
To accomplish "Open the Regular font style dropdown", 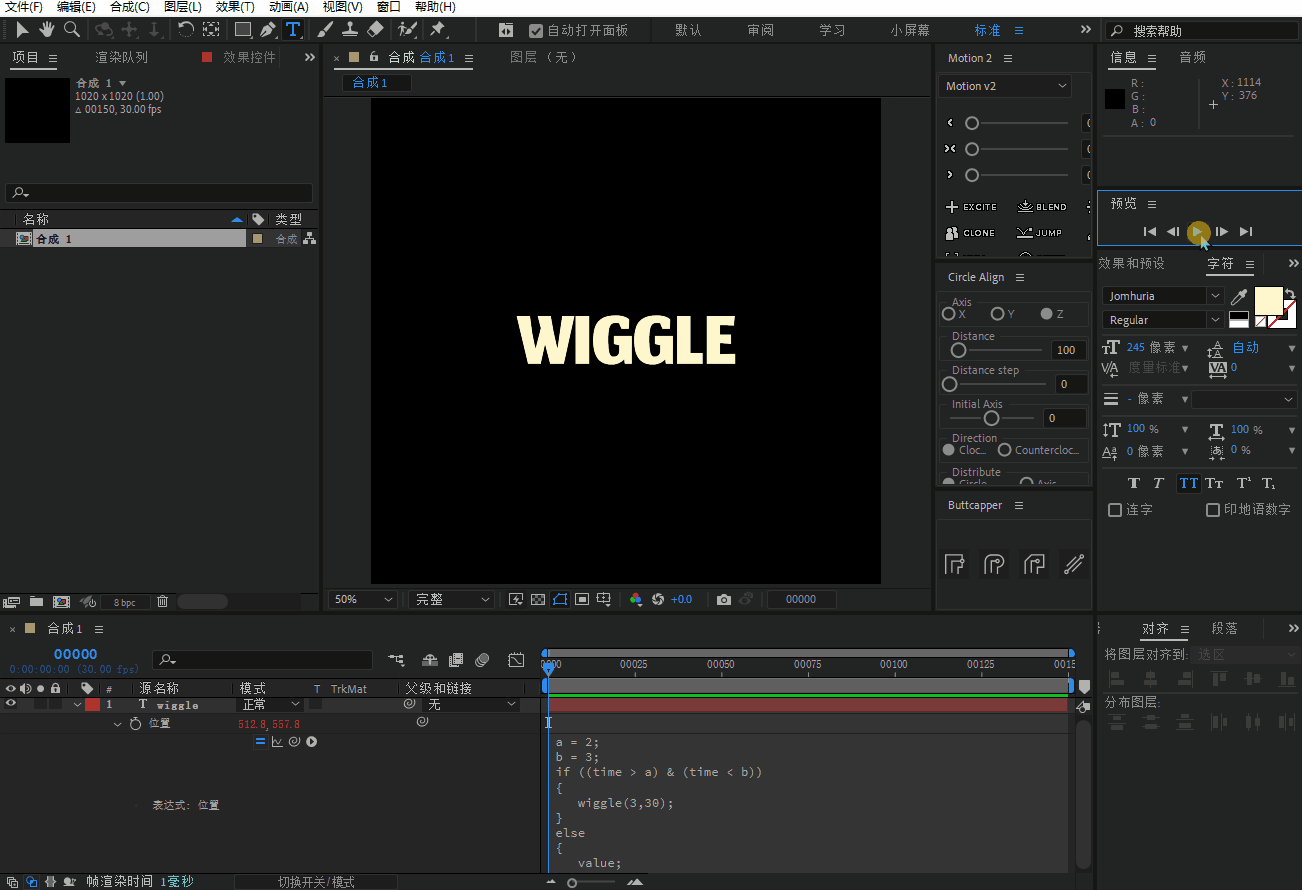I will tap(1163, 320).
